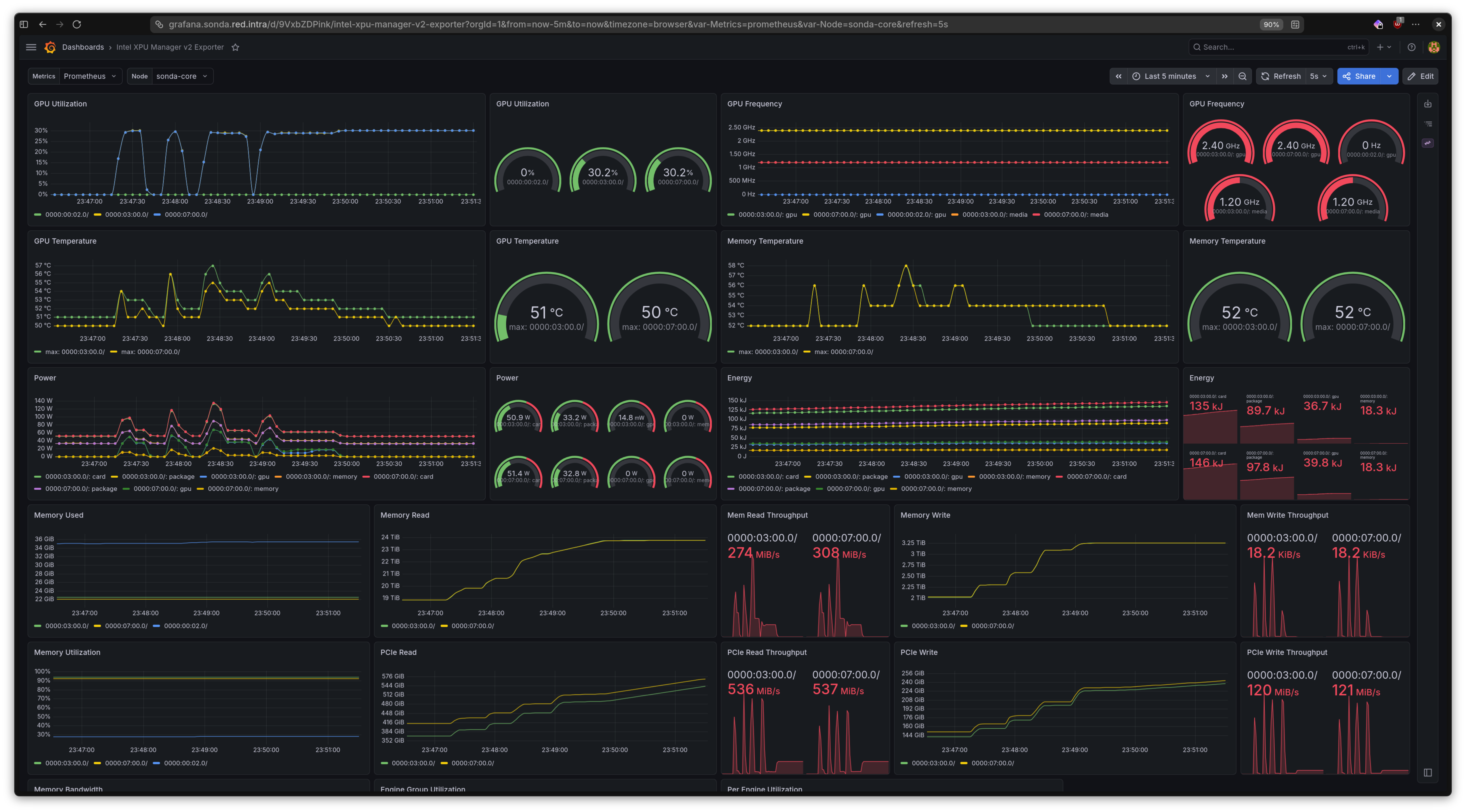Click the Dashboards breadcrumb

[x=83, y=47]
